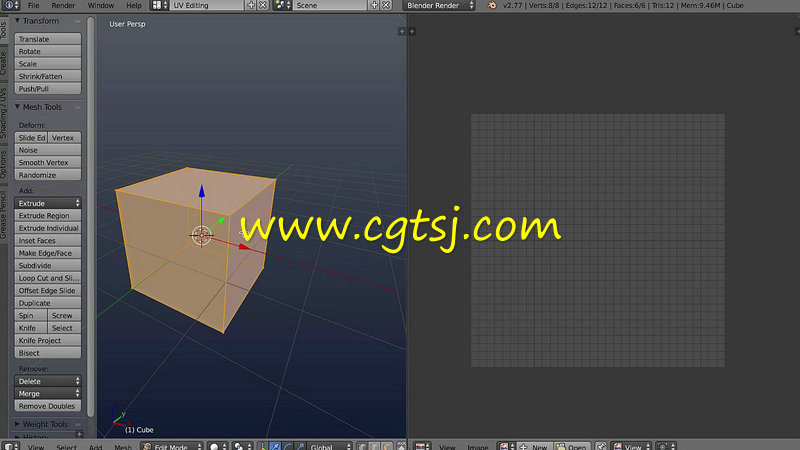Viewport: 800px width, 450px height.
Task: Toggle the 3D manipulator widget icon
Action: (263, 446)
